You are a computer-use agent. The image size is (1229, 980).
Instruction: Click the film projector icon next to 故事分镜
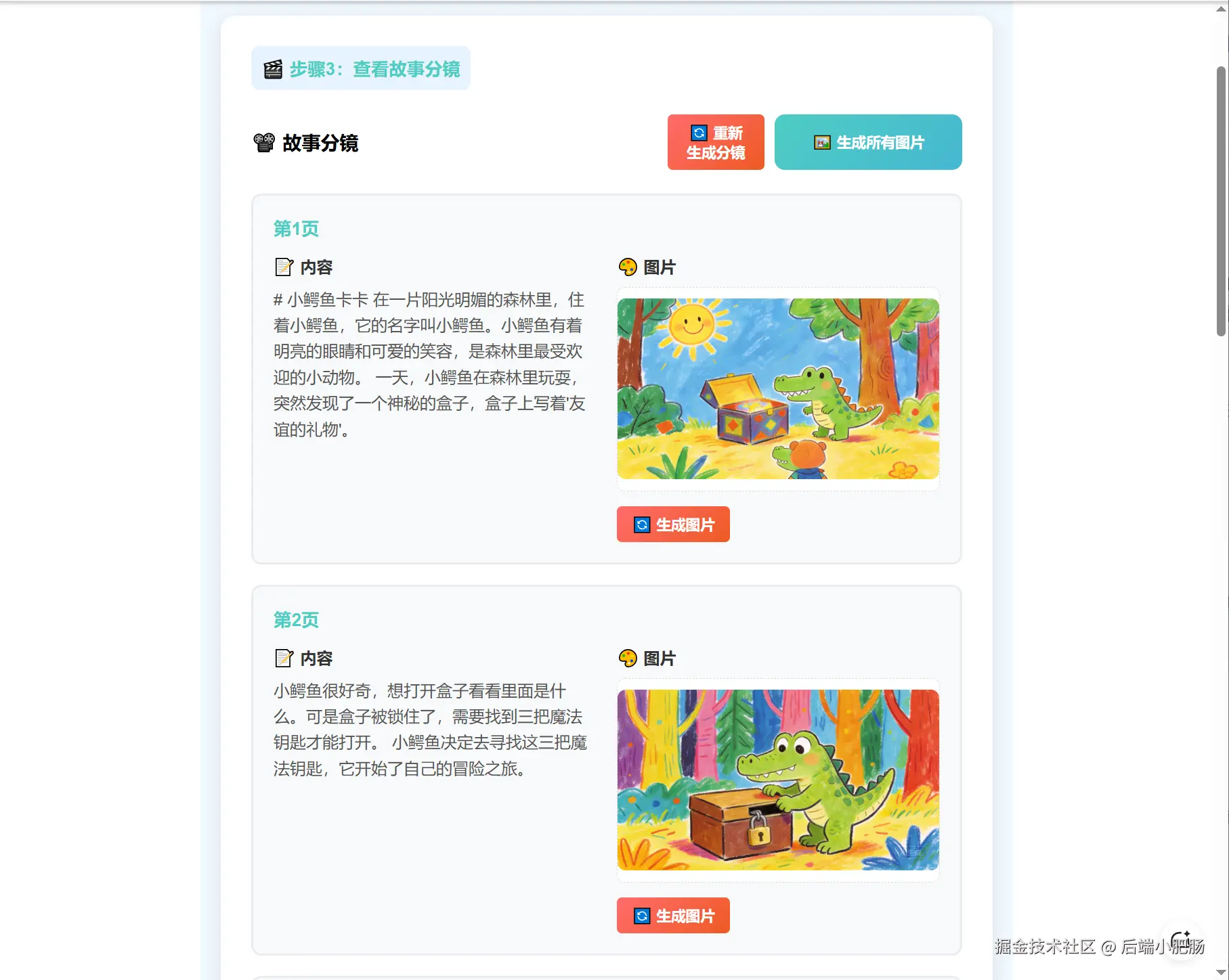point(264,143)
